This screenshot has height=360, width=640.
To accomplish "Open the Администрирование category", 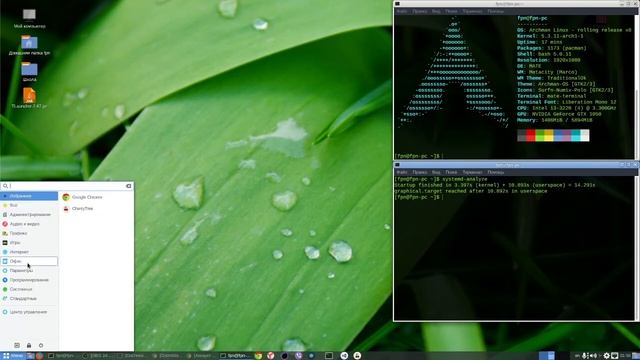I will (29, 215).
